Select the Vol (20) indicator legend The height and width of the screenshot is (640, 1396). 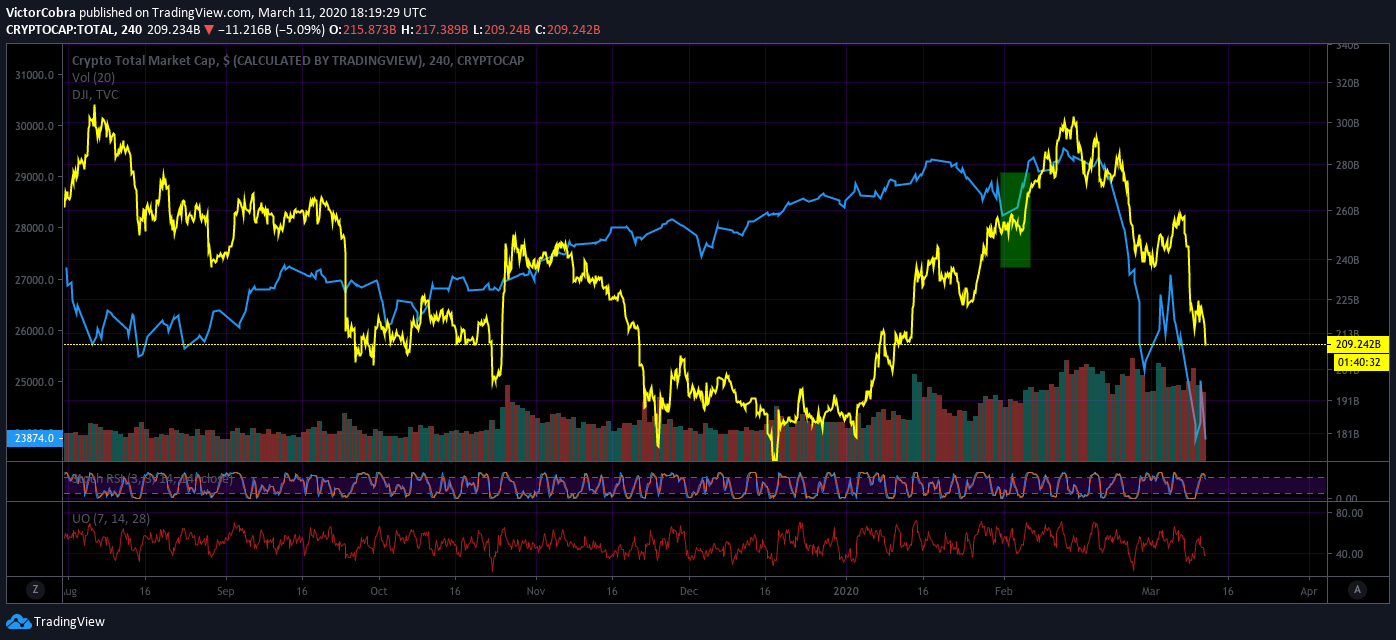tap(93, 78)
